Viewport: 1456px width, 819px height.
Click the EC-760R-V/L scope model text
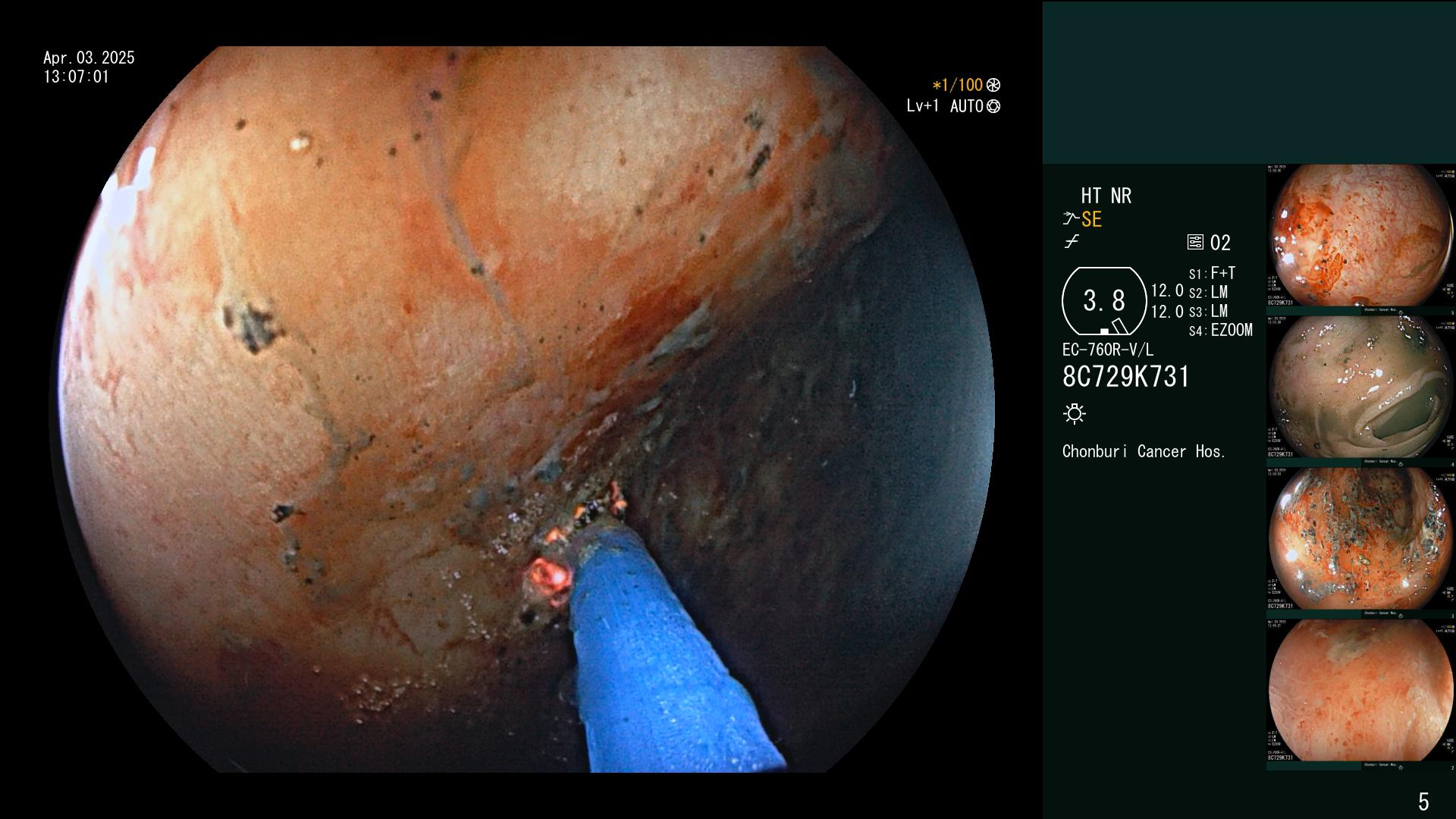(x=1108, y=350)
